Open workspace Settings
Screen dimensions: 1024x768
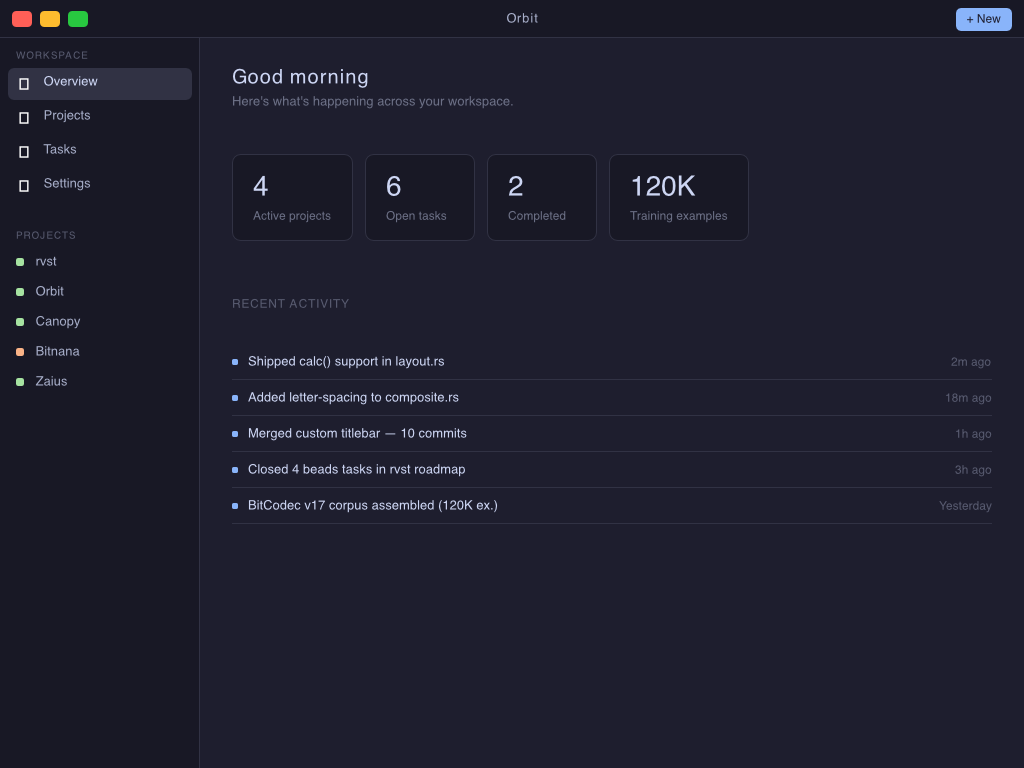[100, 185]
